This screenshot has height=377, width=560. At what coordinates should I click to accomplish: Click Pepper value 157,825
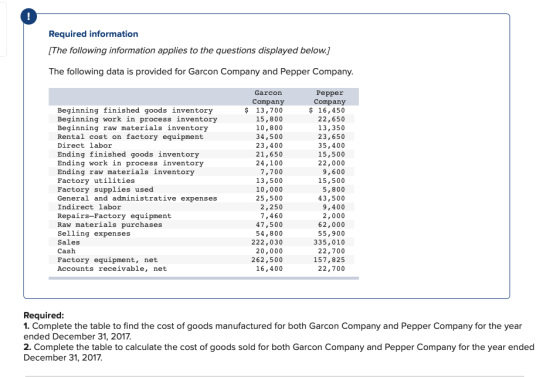[x=329, y=260]
